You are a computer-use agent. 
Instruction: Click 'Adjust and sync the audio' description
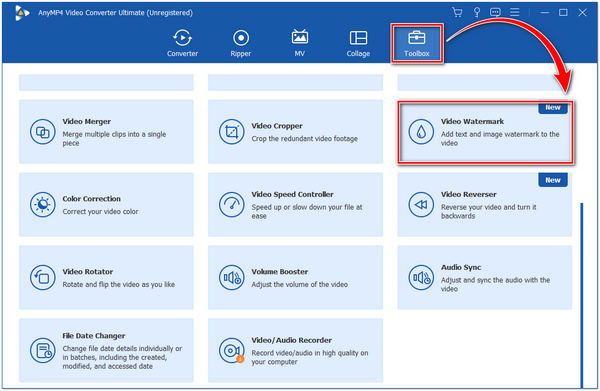(x=496, y=284)
